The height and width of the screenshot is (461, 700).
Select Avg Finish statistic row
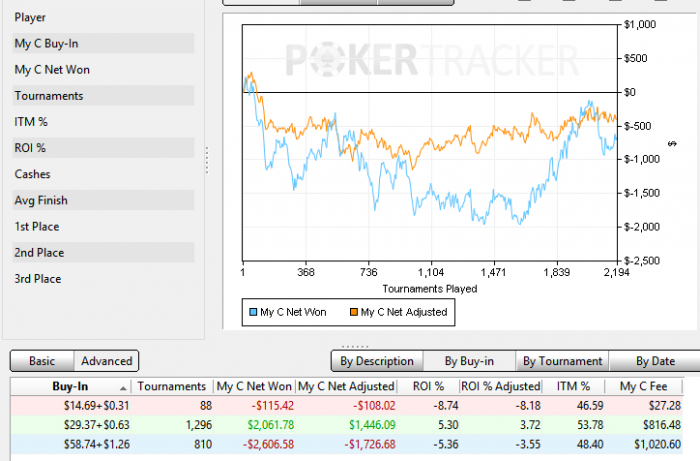pos(103,200)
